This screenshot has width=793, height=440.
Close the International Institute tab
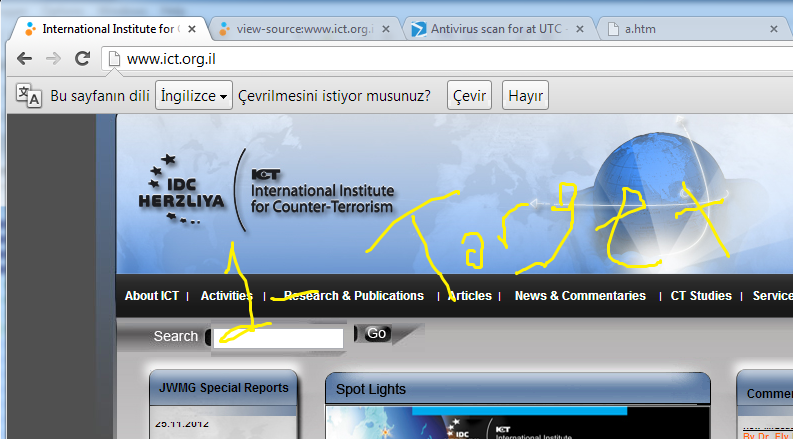(191, 29)
